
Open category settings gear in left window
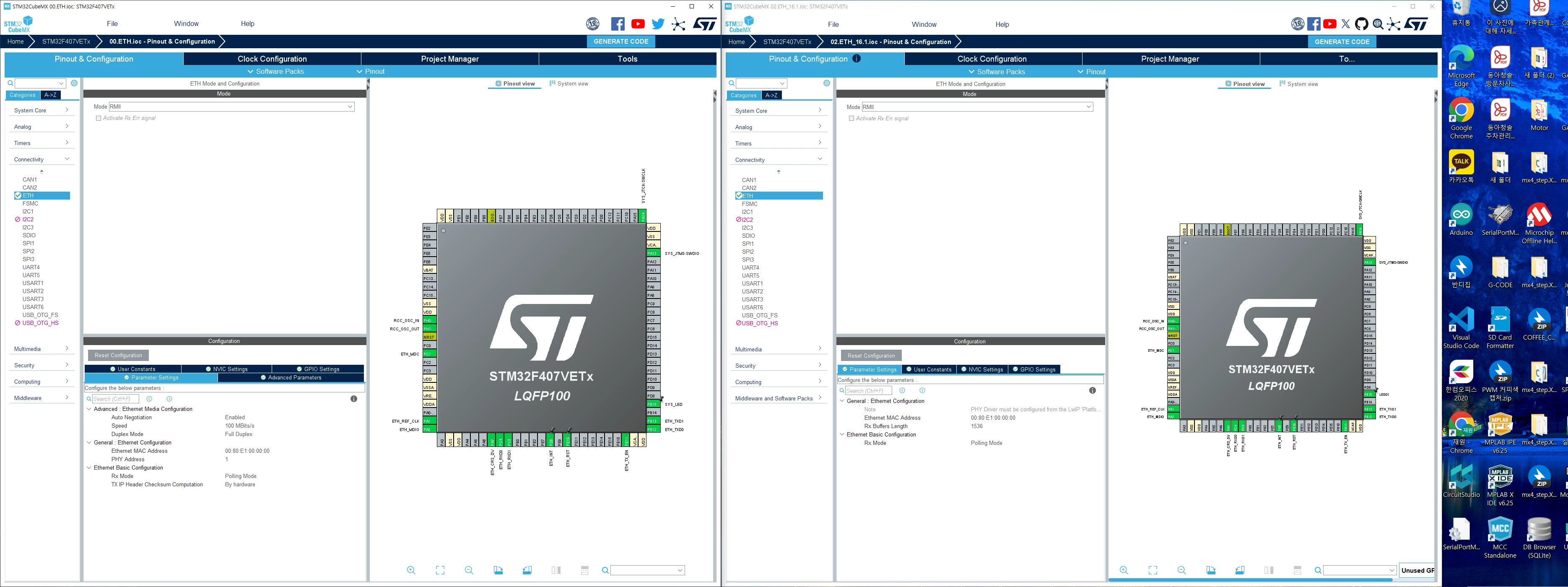(74, 83)
